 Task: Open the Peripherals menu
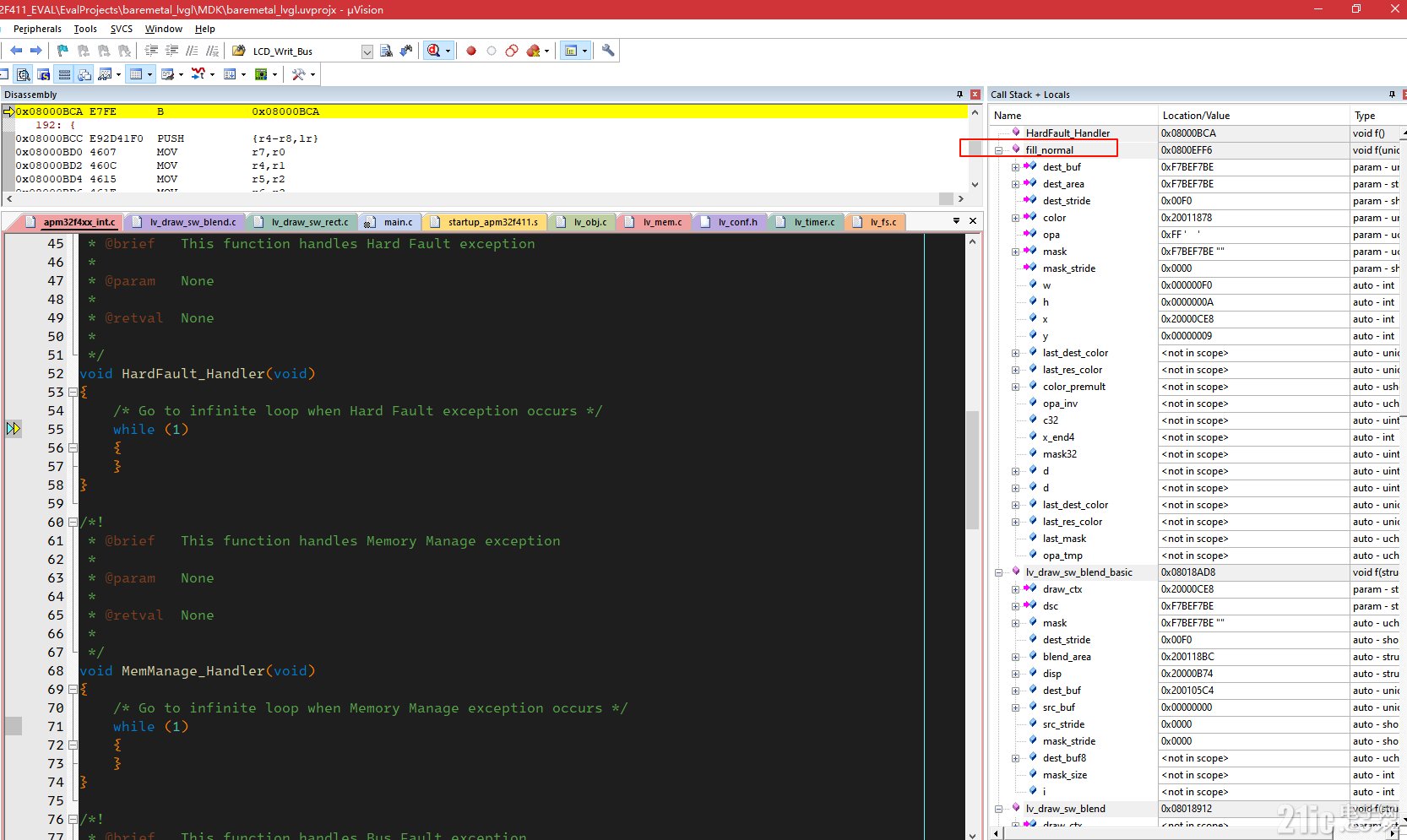click(37, 29)
